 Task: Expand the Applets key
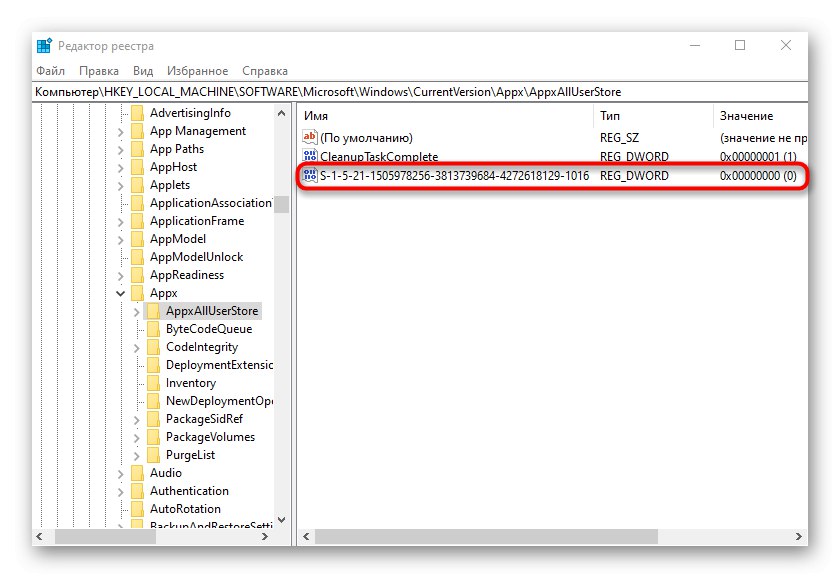tap(121, 186)
